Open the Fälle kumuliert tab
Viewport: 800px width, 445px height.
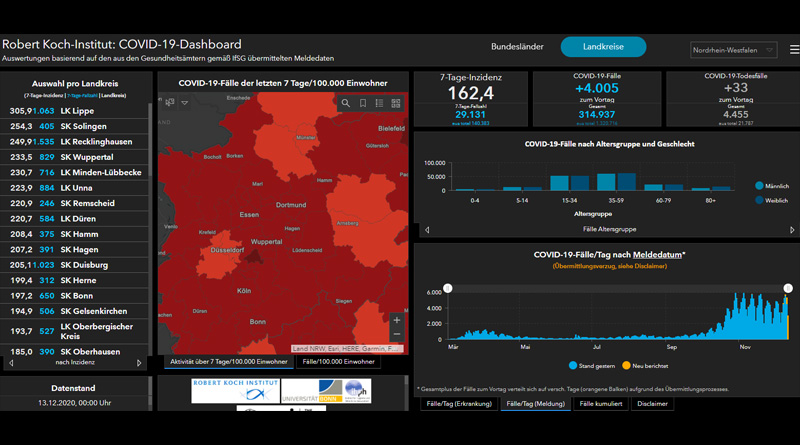tap(601, 404)
